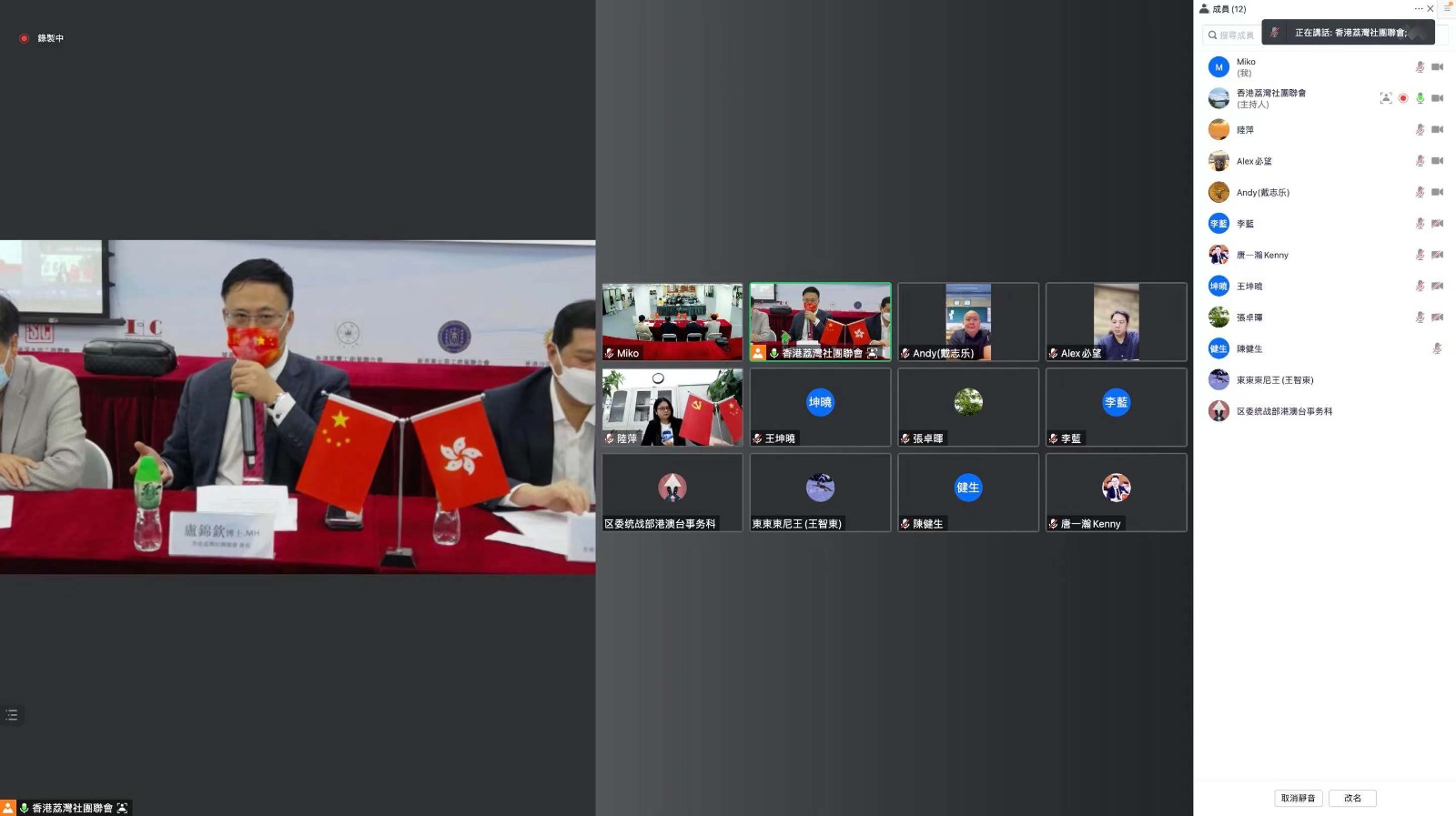Click 陳健生's muted microphone icon
Image resolution: width=1456 pixels, height=816 pixels.
1437,348
